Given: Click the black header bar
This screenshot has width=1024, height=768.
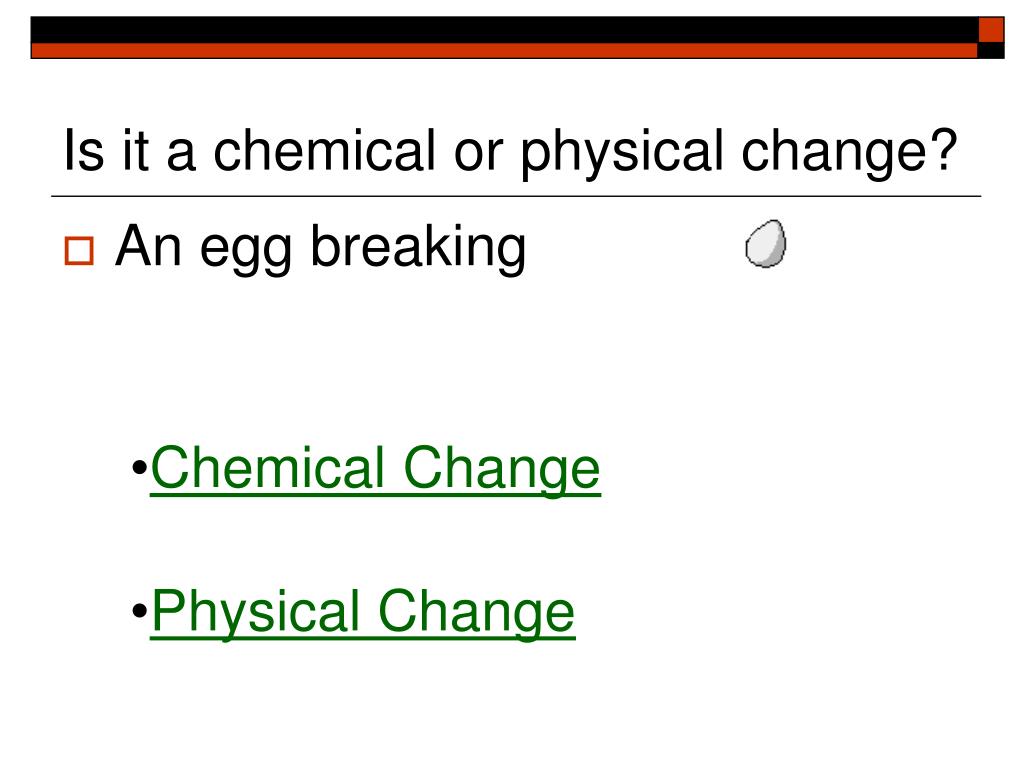Looking at the screenshot, I should coord(504,31).
